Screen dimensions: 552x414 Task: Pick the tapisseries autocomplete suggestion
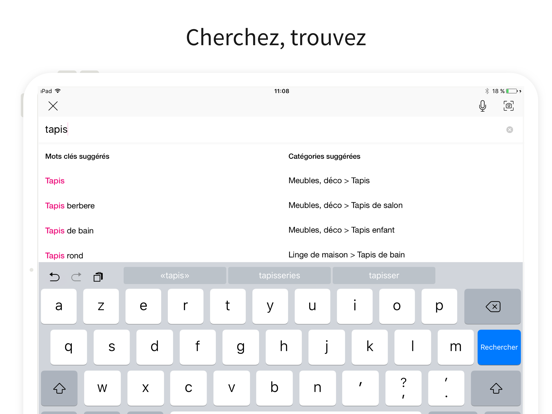(279, 275)
